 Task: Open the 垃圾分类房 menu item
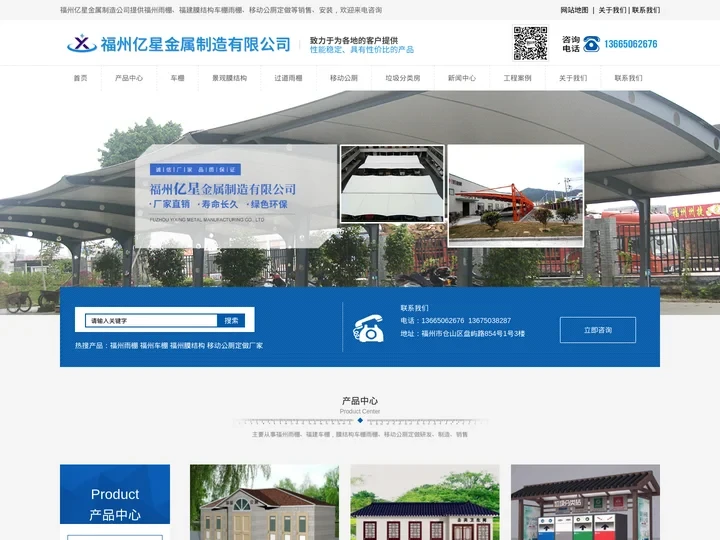pyautogui.click(x=403, y=78)
